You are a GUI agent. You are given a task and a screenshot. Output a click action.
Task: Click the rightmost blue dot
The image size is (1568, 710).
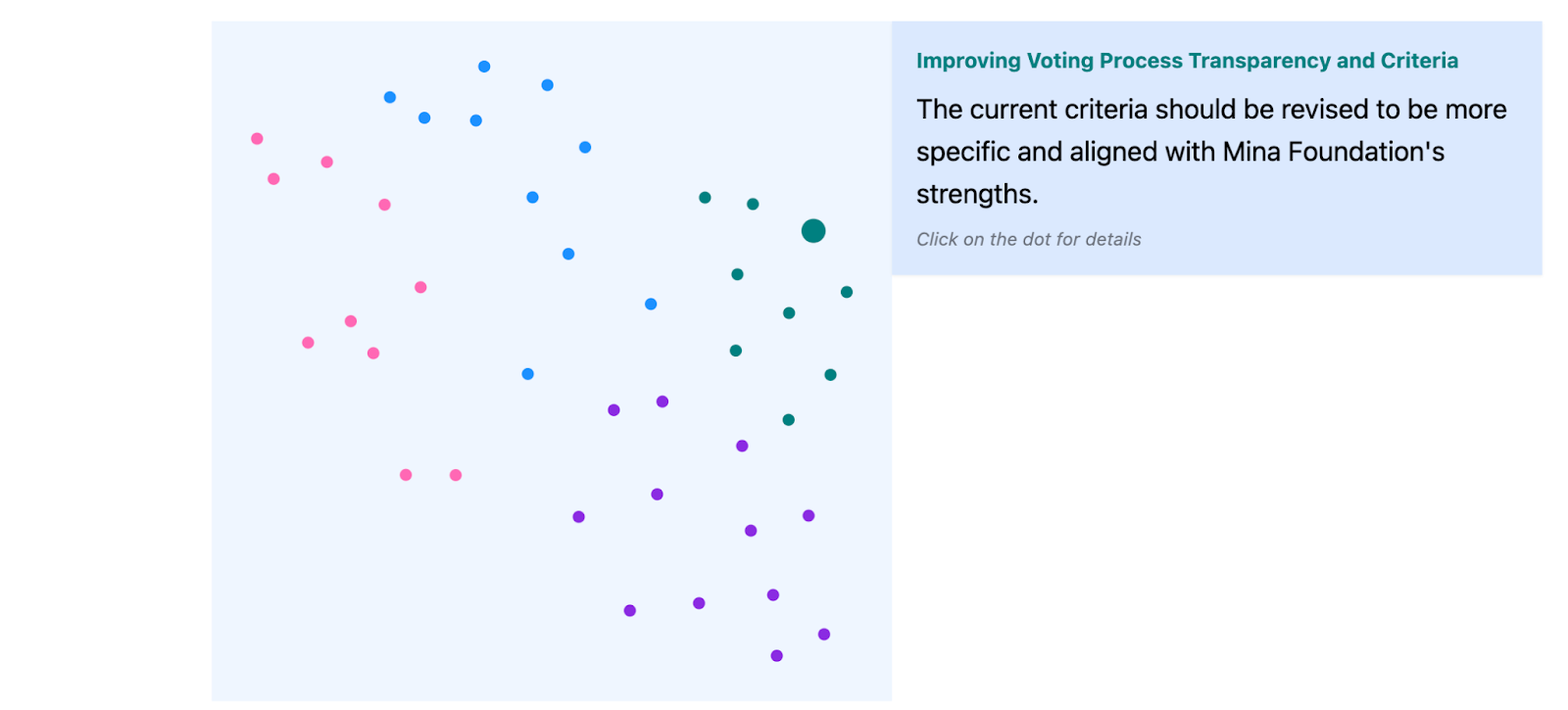tap(651, 305)
